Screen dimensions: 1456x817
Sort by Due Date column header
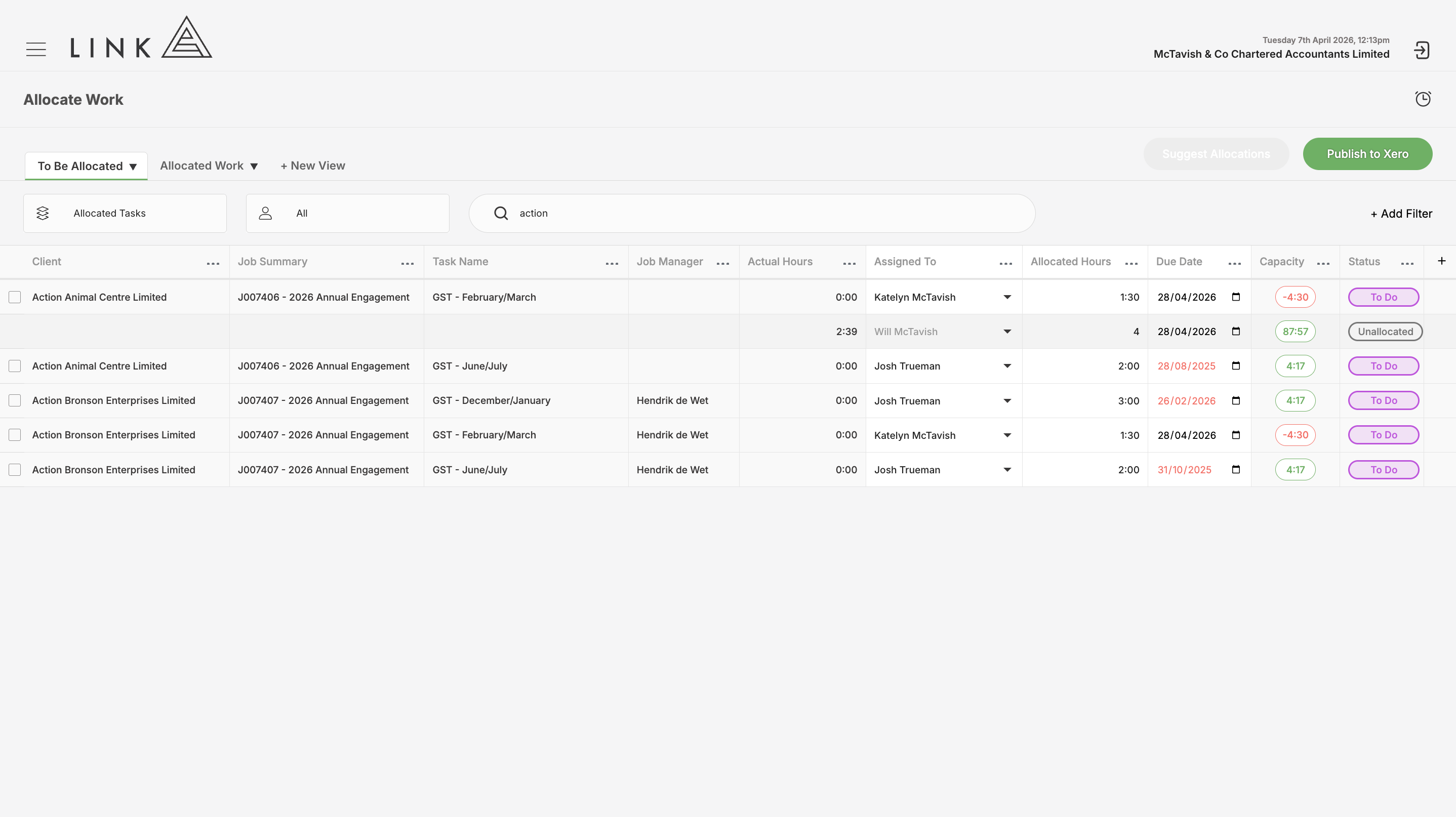(x=1179, y=262)
